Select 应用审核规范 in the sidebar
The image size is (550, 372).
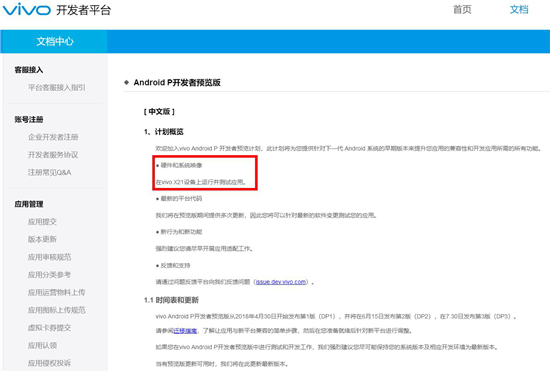[x=49, y=257]
